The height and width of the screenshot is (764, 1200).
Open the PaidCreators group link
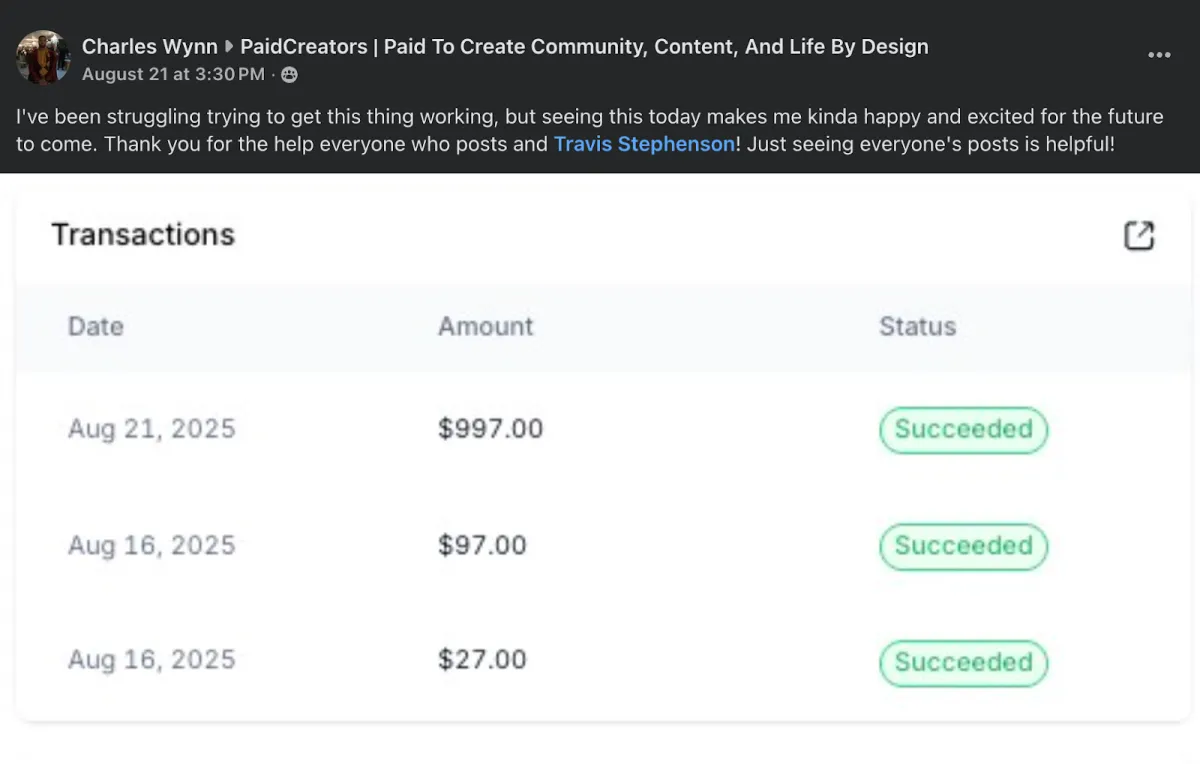coord(584,47)
